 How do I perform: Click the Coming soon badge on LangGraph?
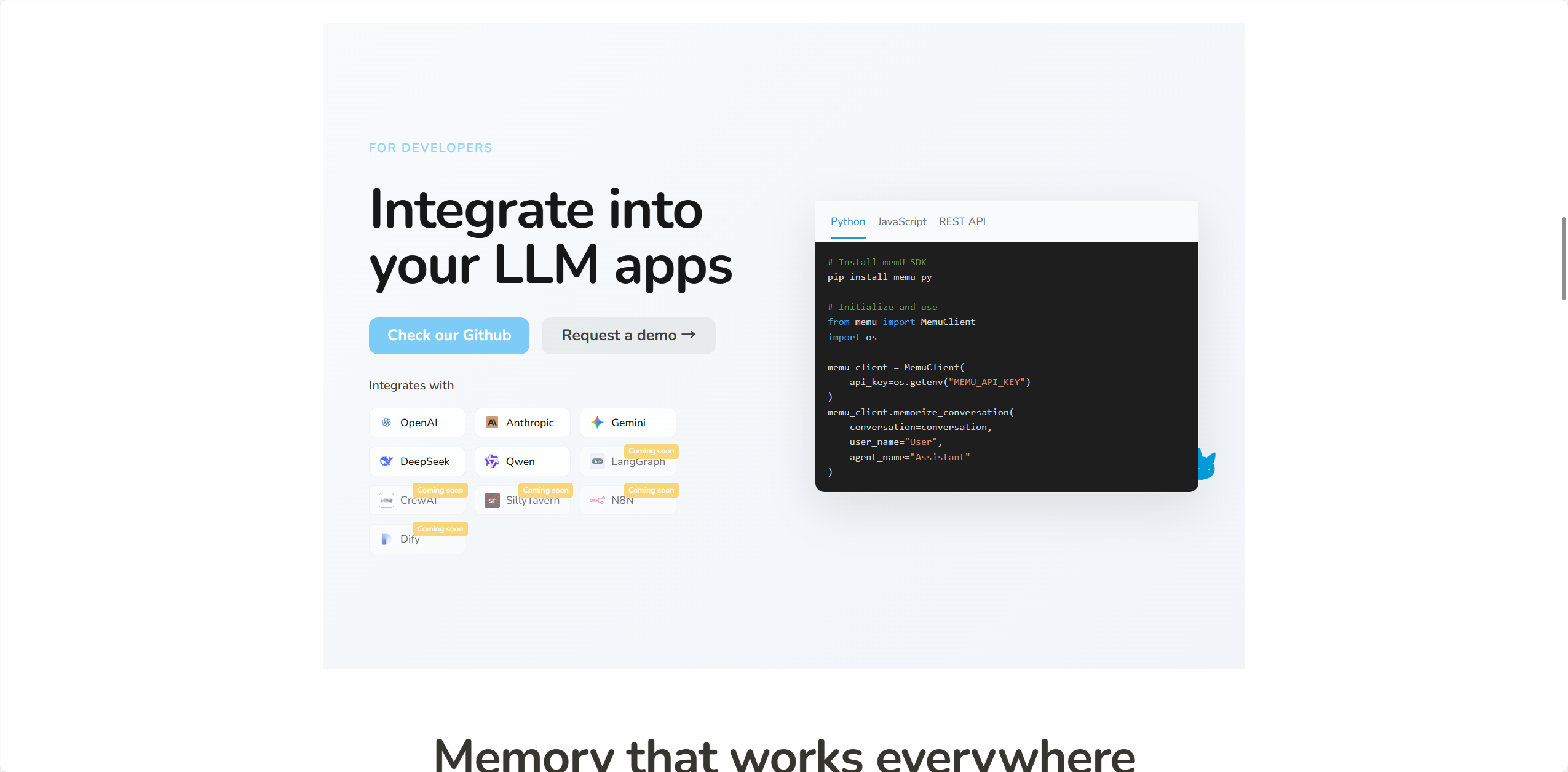pyautogui.click(x=651, y=451)
